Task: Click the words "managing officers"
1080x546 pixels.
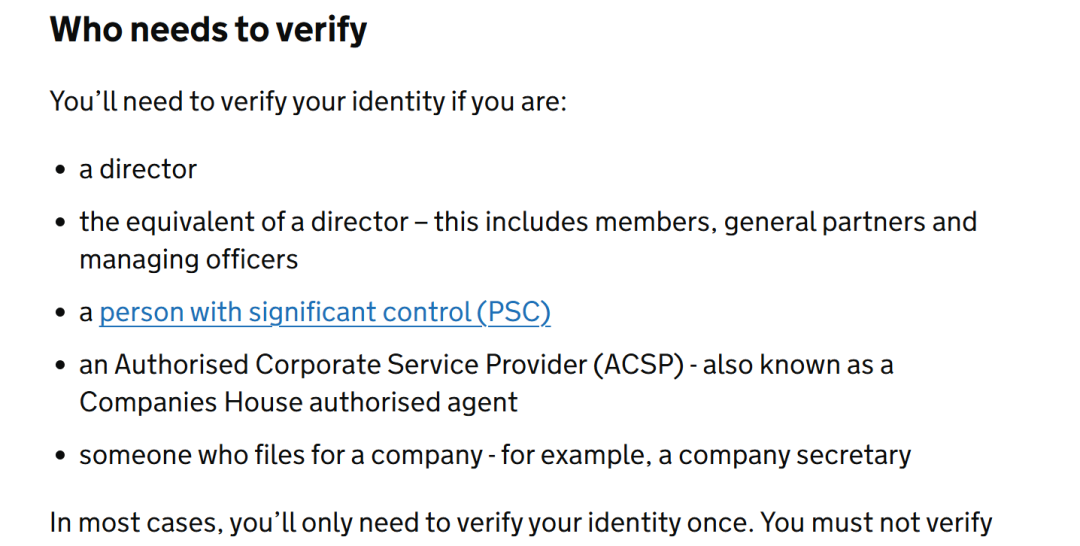Action: 189,260
